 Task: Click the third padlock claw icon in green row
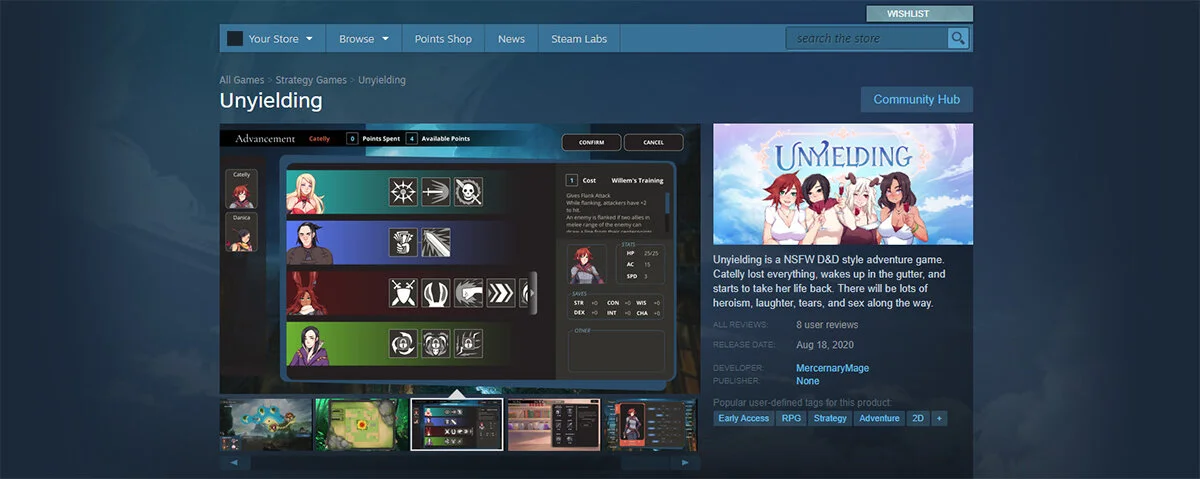click(x=468, y=343)
